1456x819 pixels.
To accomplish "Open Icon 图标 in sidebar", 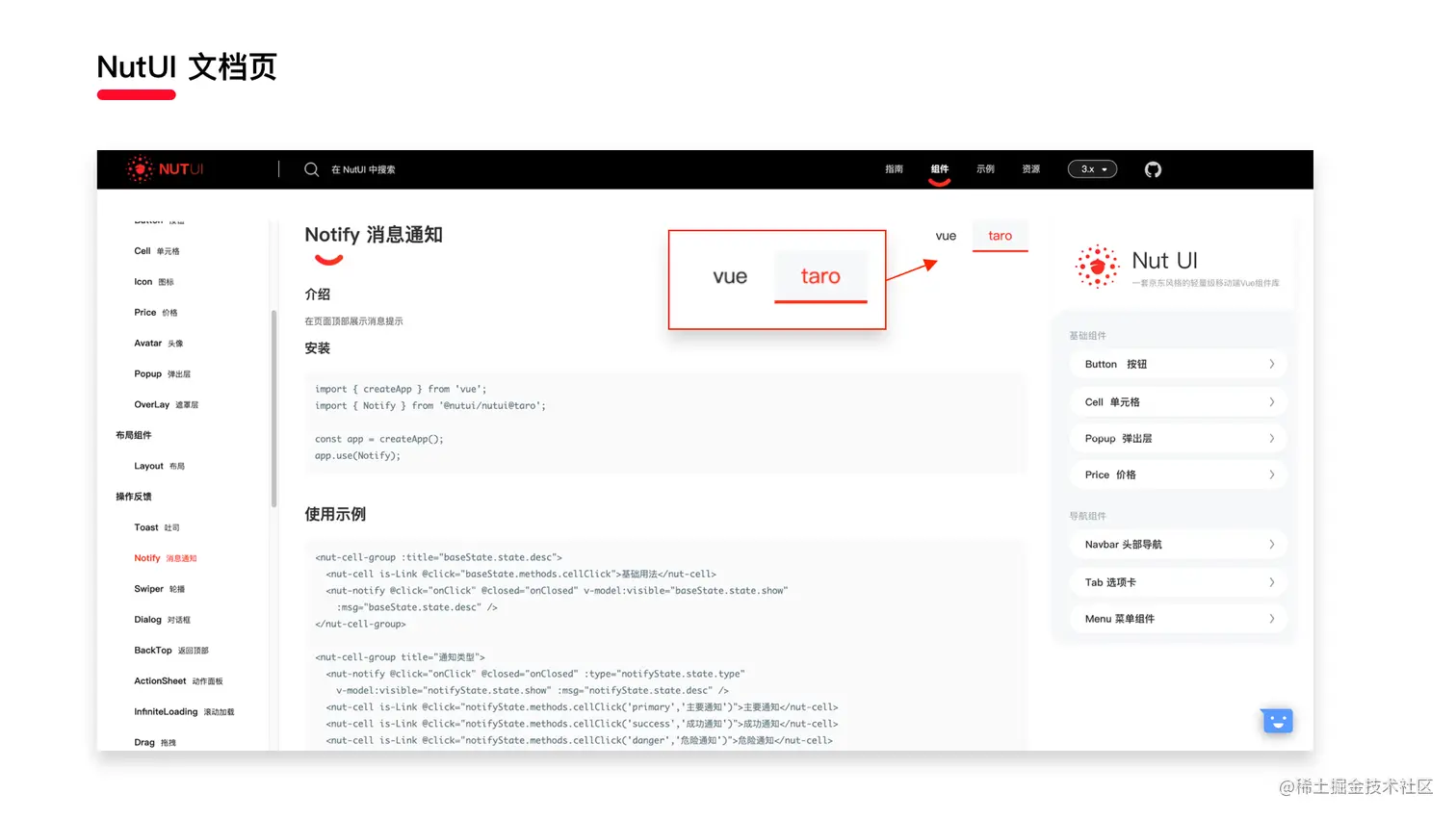I will (154, 282).
